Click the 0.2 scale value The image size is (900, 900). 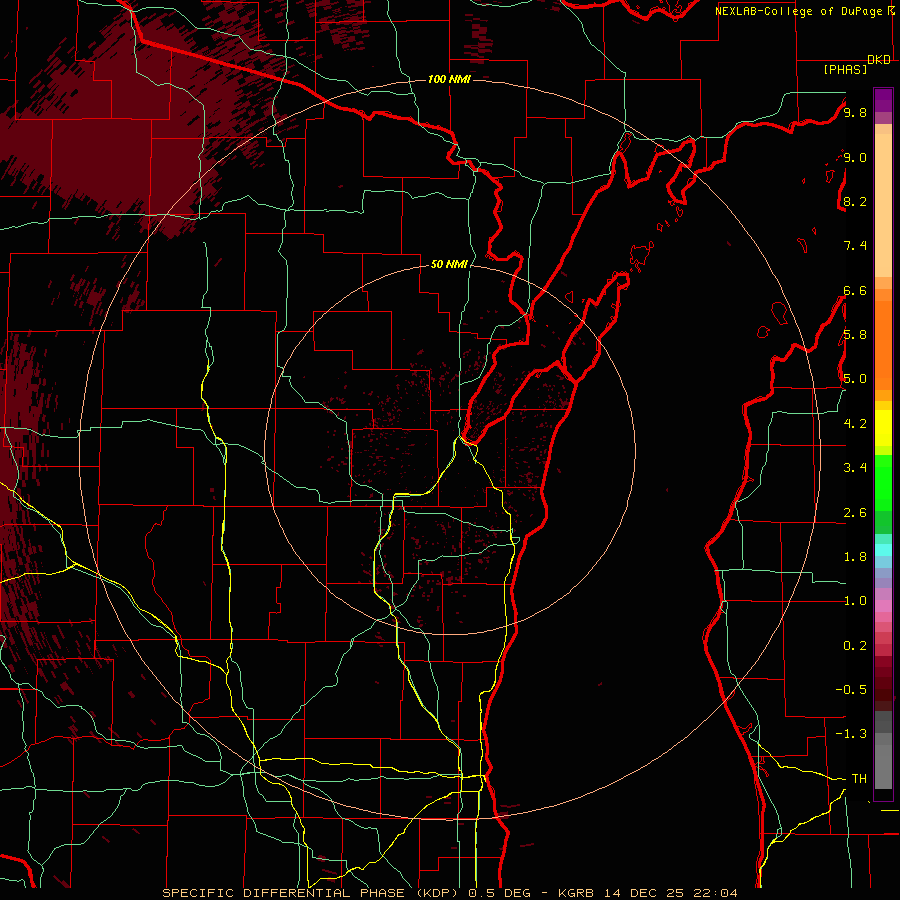click(855, 646)
